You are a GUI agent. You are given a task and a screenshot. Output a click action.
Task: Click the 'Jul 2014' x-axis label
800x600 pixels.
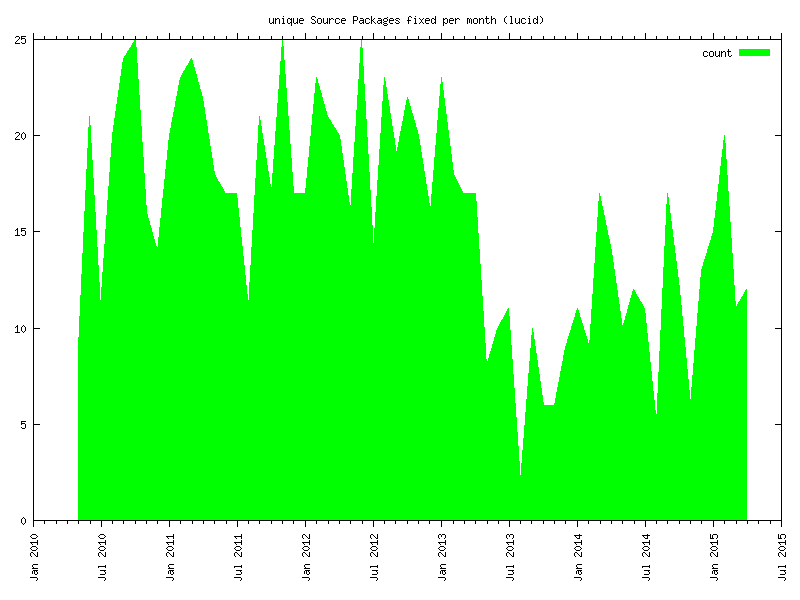646,557
